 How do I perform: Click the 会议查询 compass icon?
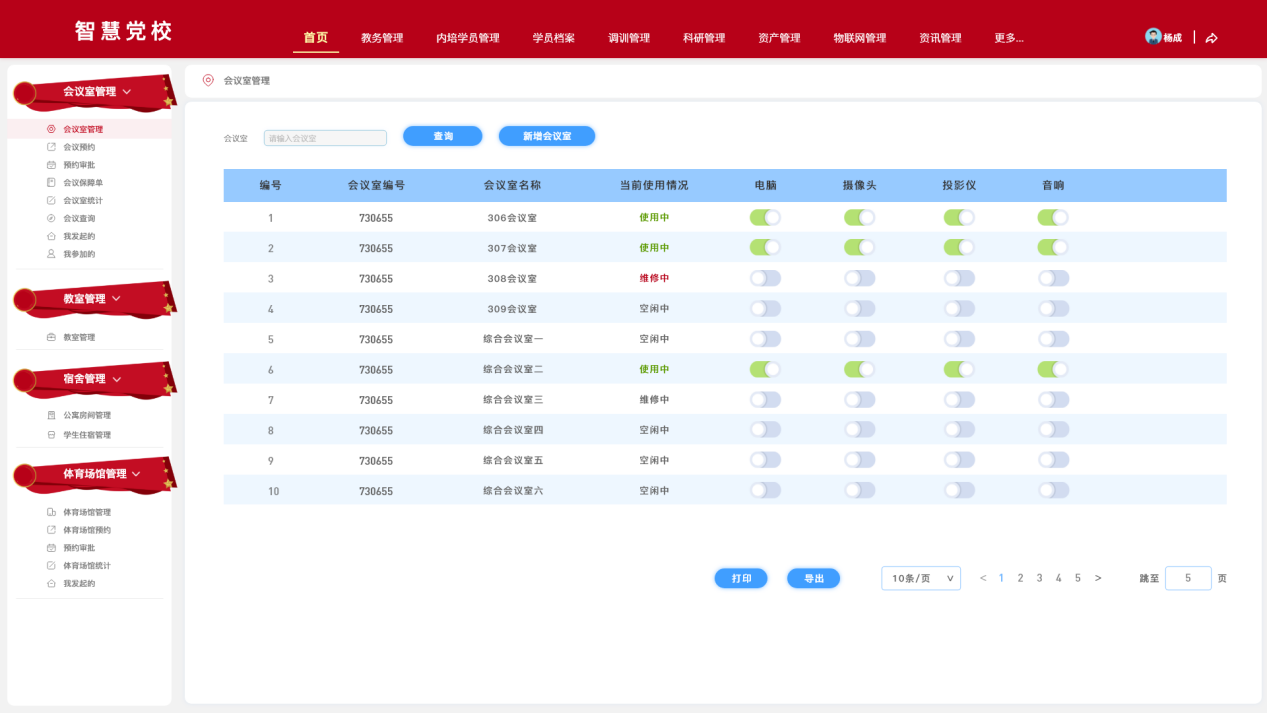[x=51, y=218]
